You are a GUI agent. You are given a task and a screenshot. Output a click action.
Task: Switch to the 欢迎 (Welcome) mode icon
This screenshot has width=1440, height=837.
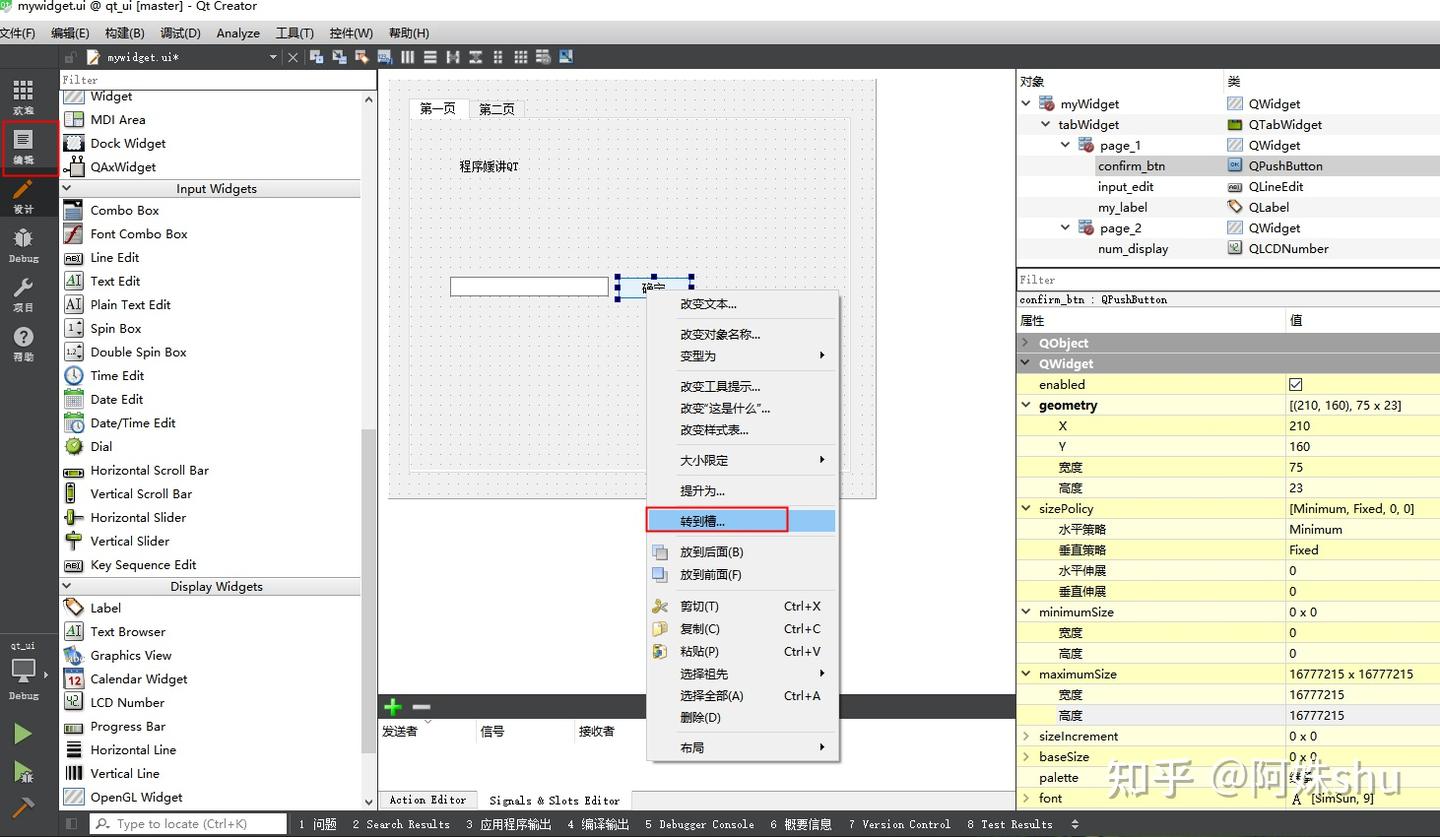pyautogui.click(x=22, y=95)
